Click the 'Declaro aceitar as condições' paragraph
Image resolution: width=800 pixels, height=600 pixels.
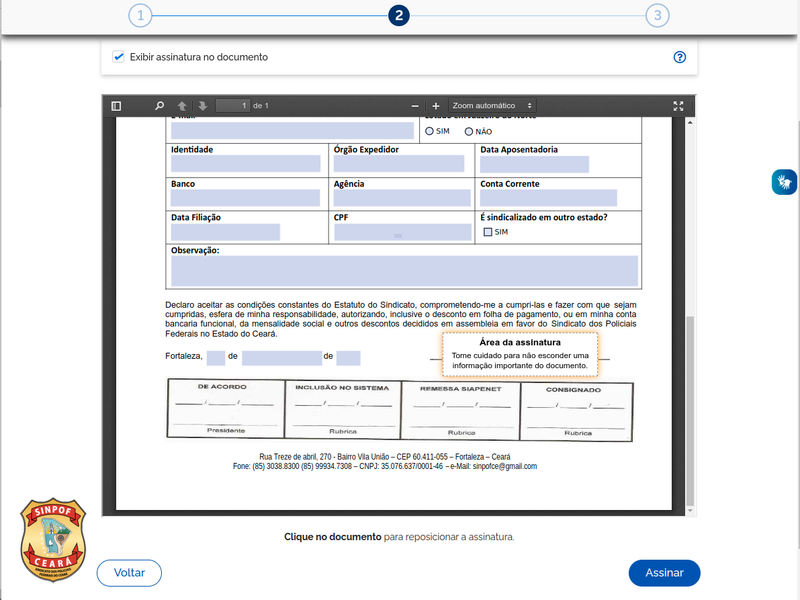click(401, 319)
